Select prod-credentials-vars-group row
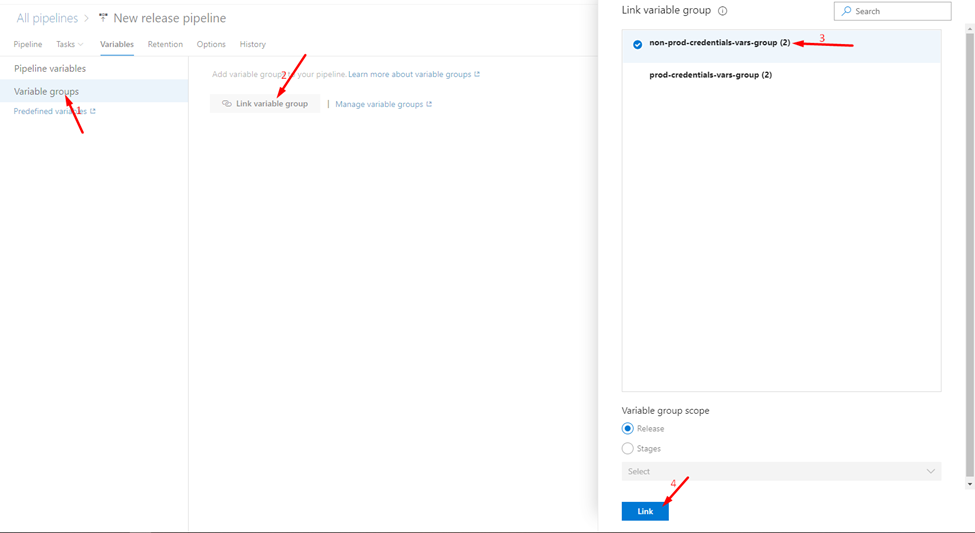Screen dimensions: 975x533 tap(781, 75)
